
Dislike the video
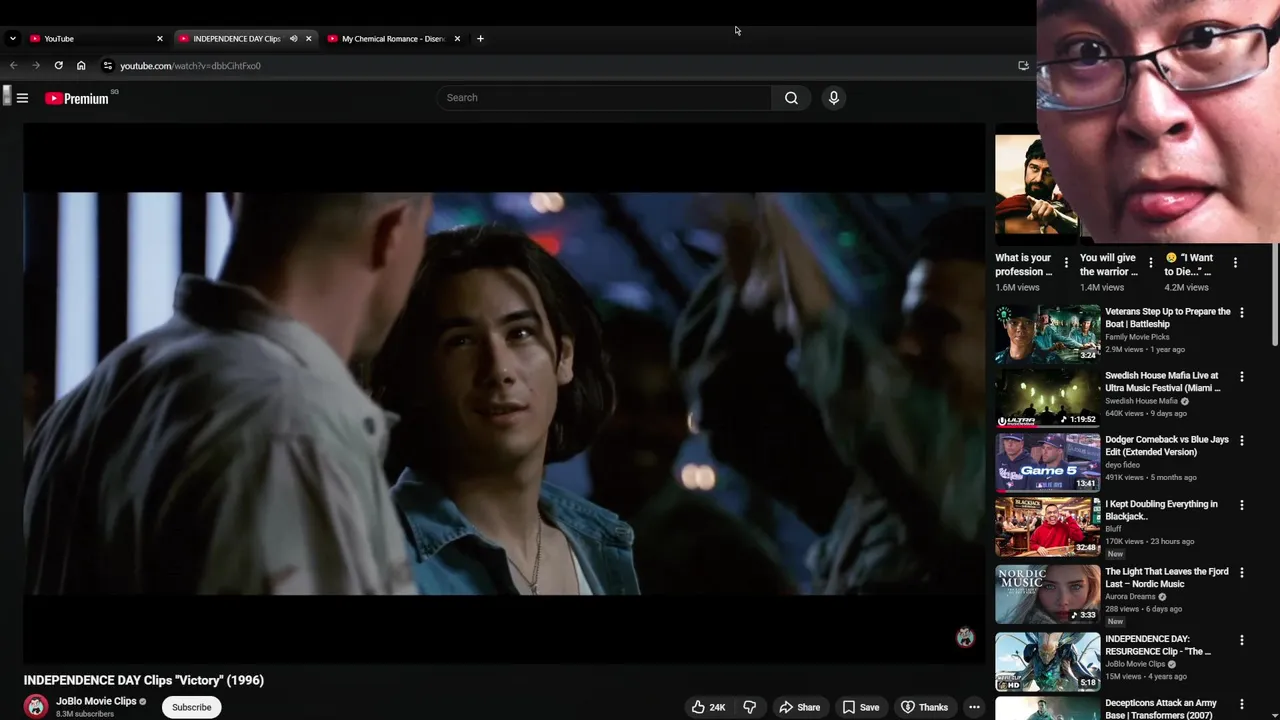point(750,707)
